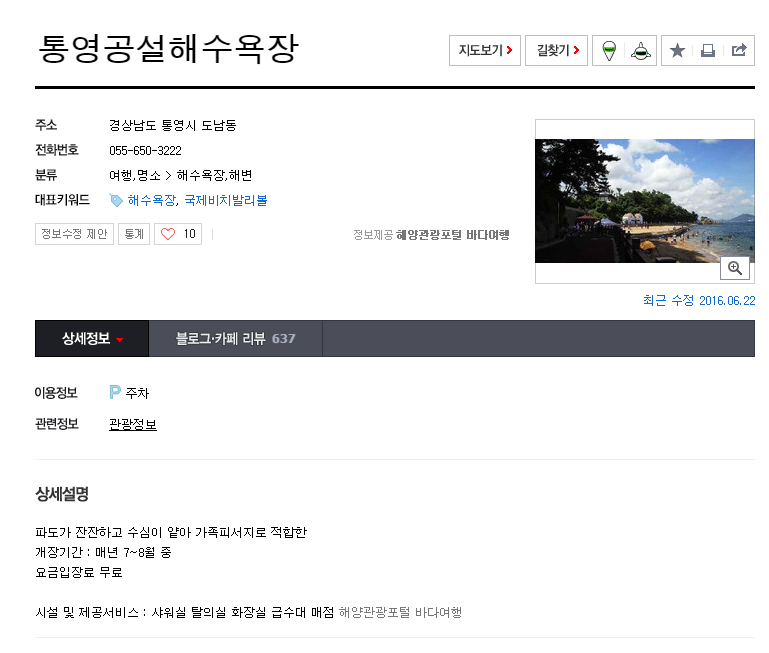769x653 pixels.
Task: Click the 정보수정 제안 button
Action: (74, 234)
